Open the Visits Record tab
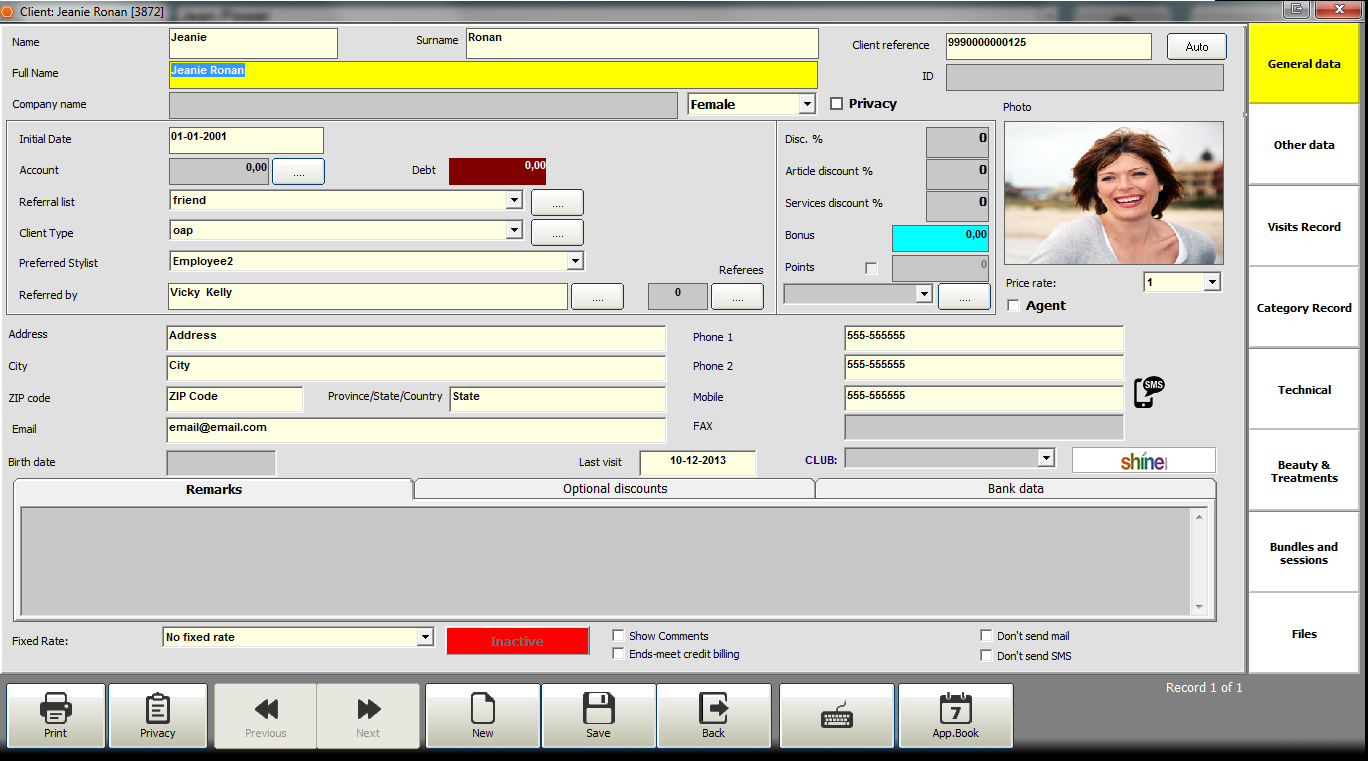The width and height of the screenshot is (1368, 761). click(1303, 227)
